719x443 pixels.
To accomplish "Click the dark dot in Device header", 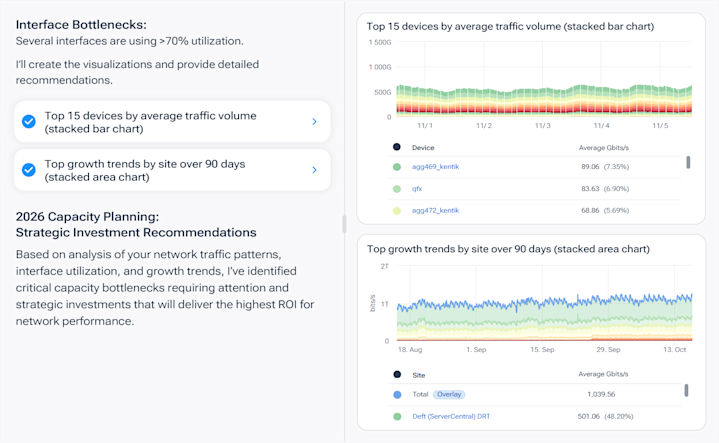I will click(x=397, y=147).
